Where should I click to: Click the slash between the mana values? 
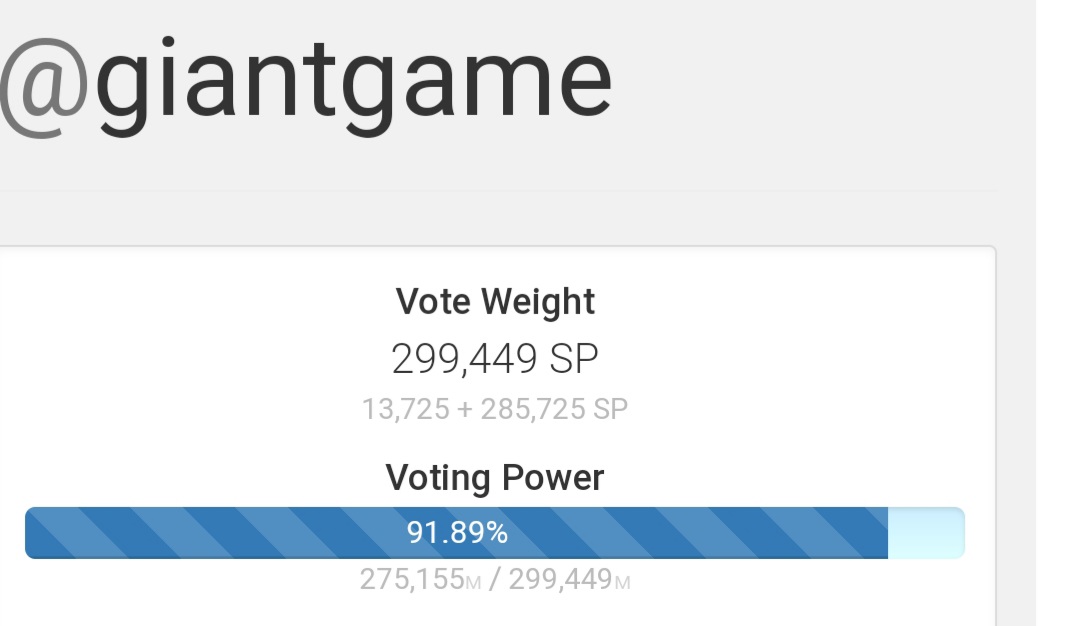coord(495,579)
